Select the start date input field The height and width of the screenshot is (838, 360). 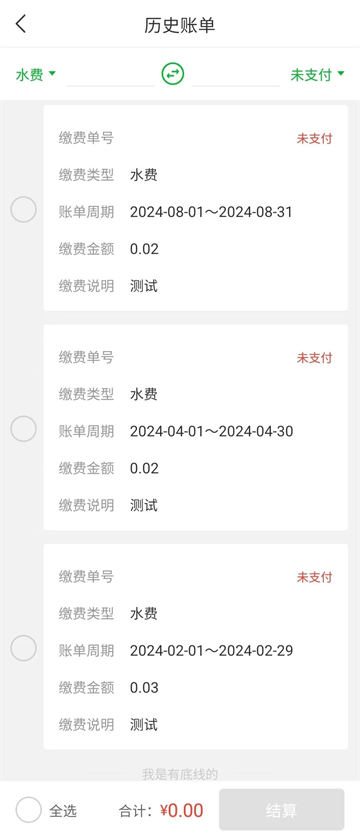[x=110, y=75]
